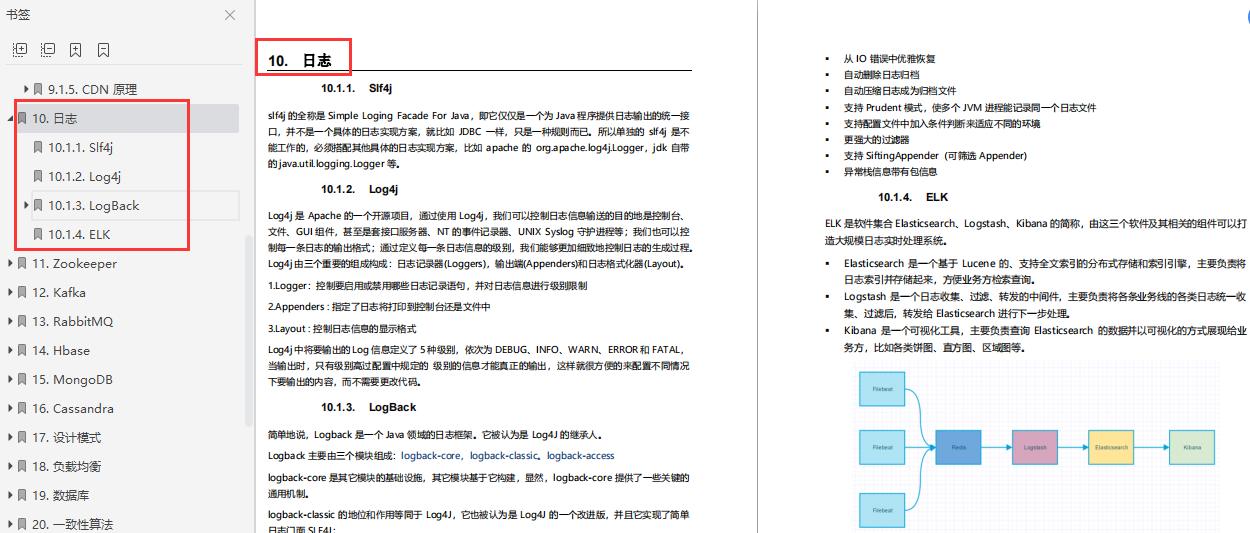Click the bullet '异常栈信息带有包信息'

(890, 172)
